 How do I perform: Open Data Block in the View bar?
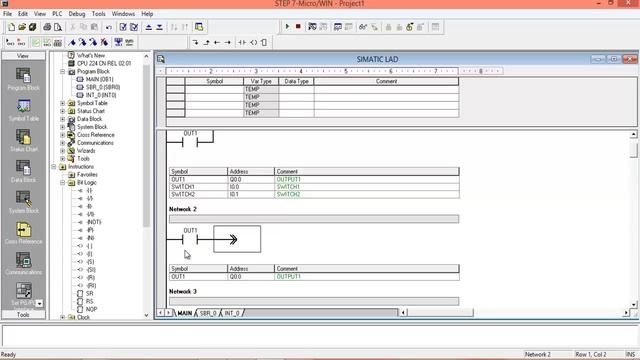point(23,171)
